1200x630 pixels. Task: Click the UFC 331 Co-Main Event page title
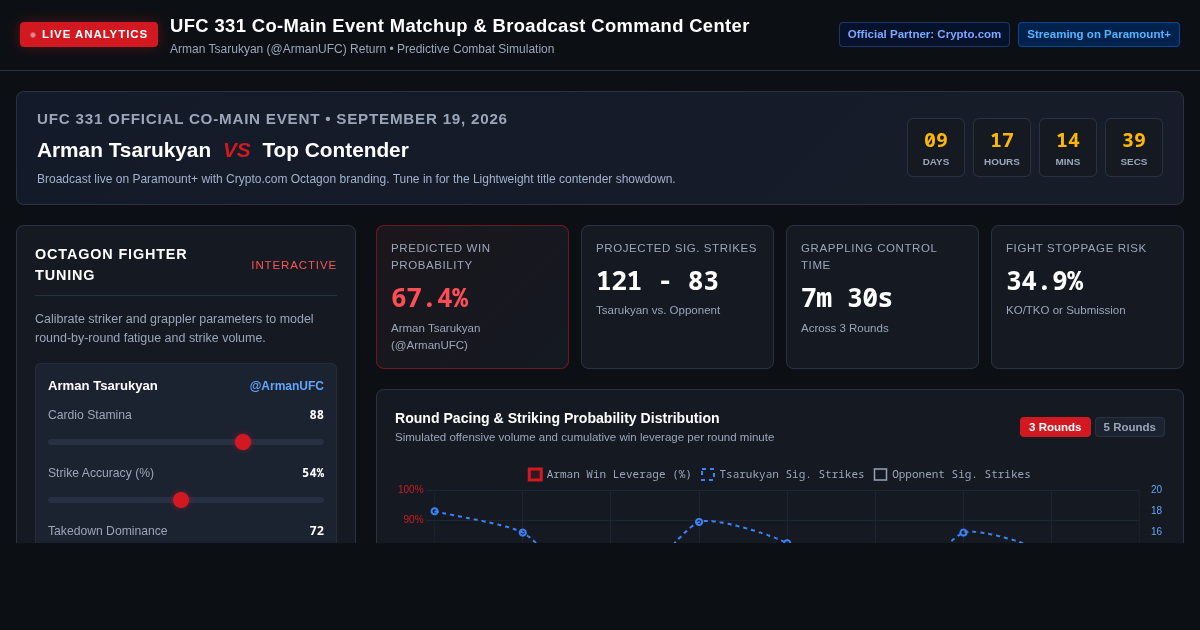[x=459, y=26]
